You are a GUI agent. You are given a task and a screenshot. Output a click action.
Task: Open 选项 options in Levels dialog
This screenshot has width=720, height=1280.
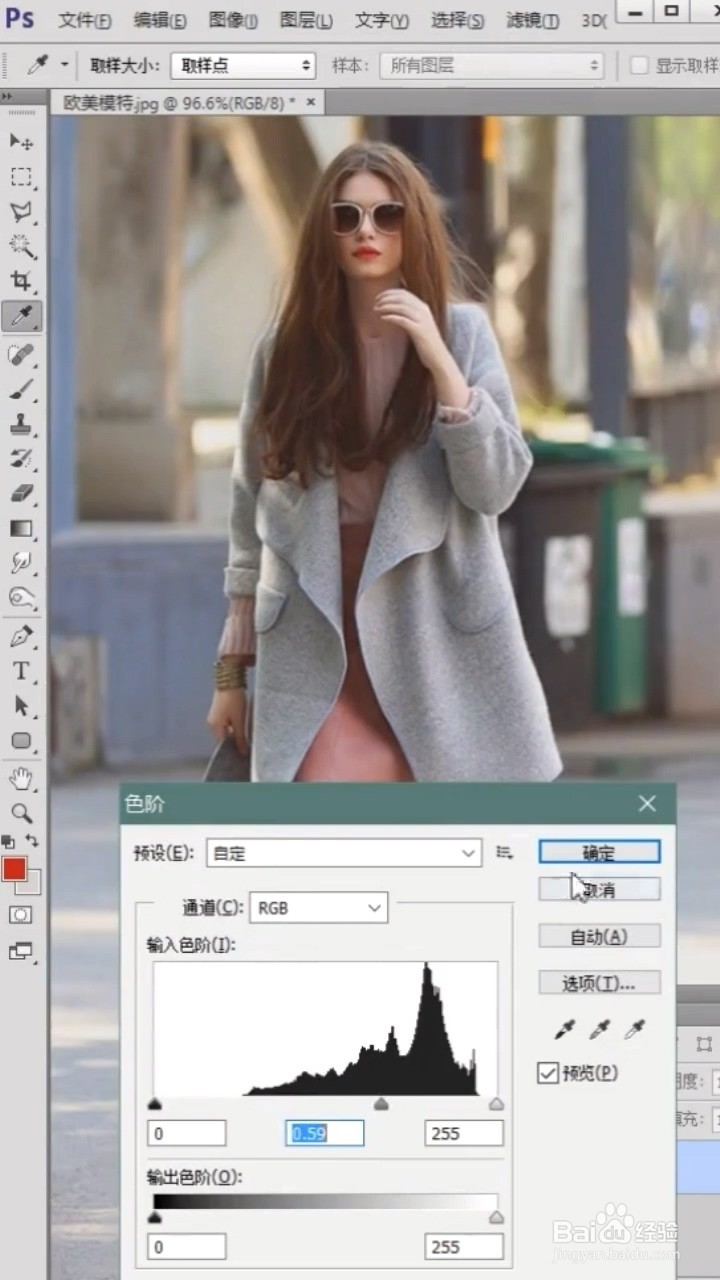click(599, 983)
